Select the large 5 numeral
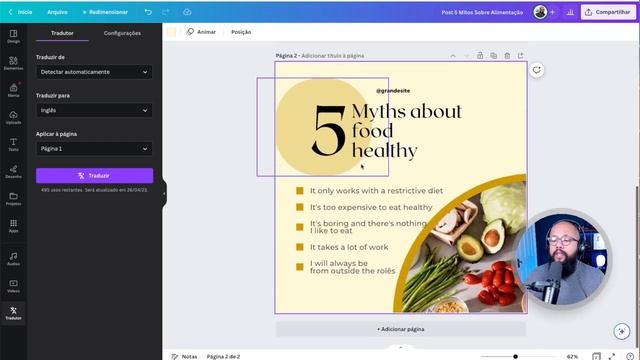640x360 pixels. [x=329, y=131]
